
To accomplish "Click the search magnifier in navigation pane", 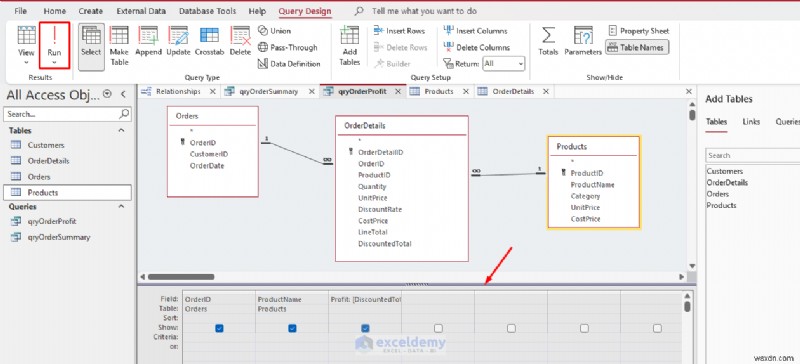I will [x=124, y=114].
